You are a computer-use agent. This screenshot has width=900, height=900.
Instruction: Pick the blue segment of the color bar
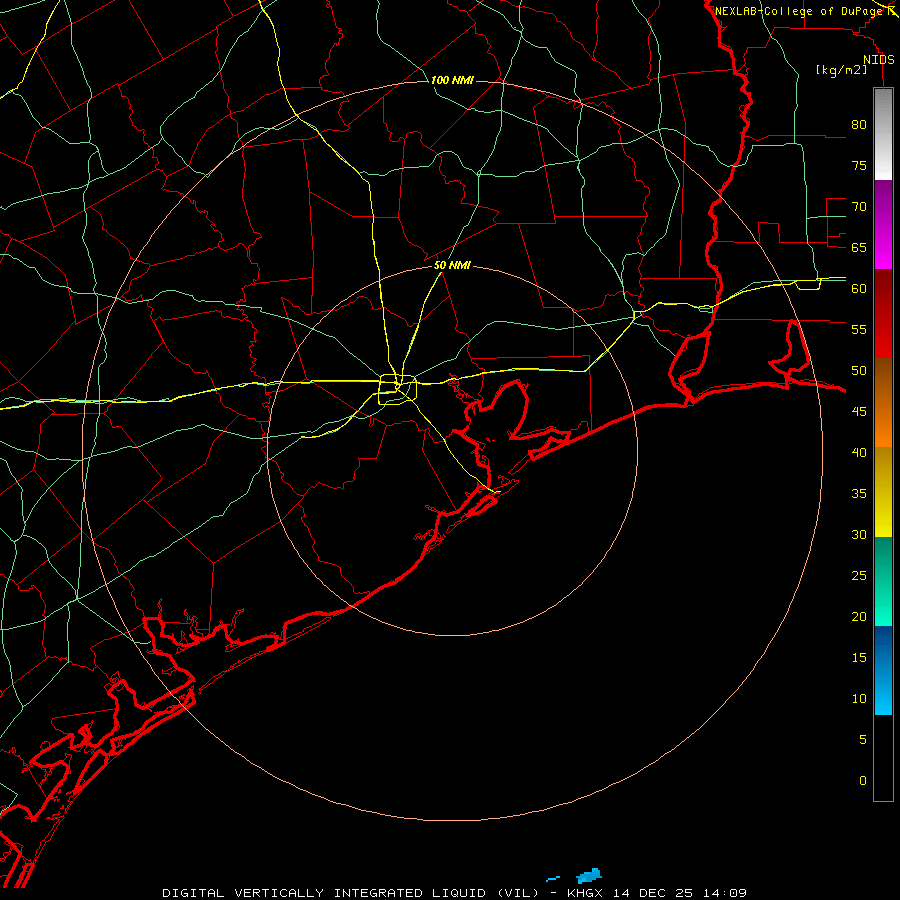click(883, 670)
